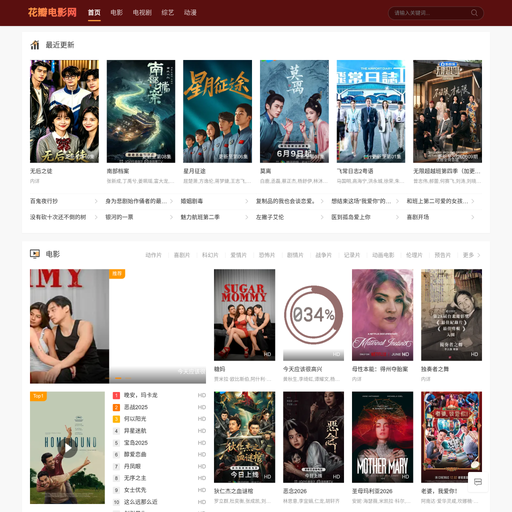Click the Top1 badge on Homebound poster

tap(38, 396)
